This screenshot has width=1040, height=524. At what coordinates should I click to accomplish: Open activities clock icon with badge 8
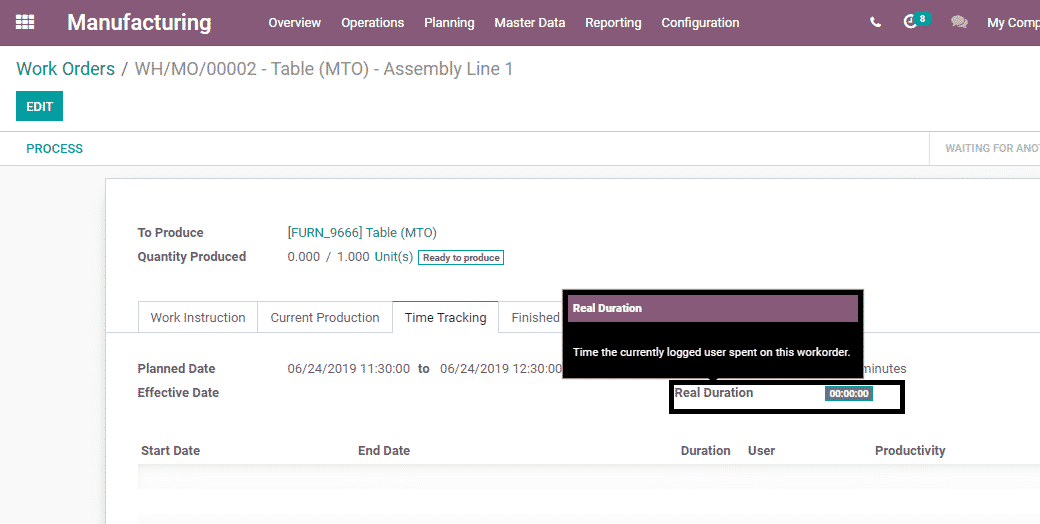point(911,22)
